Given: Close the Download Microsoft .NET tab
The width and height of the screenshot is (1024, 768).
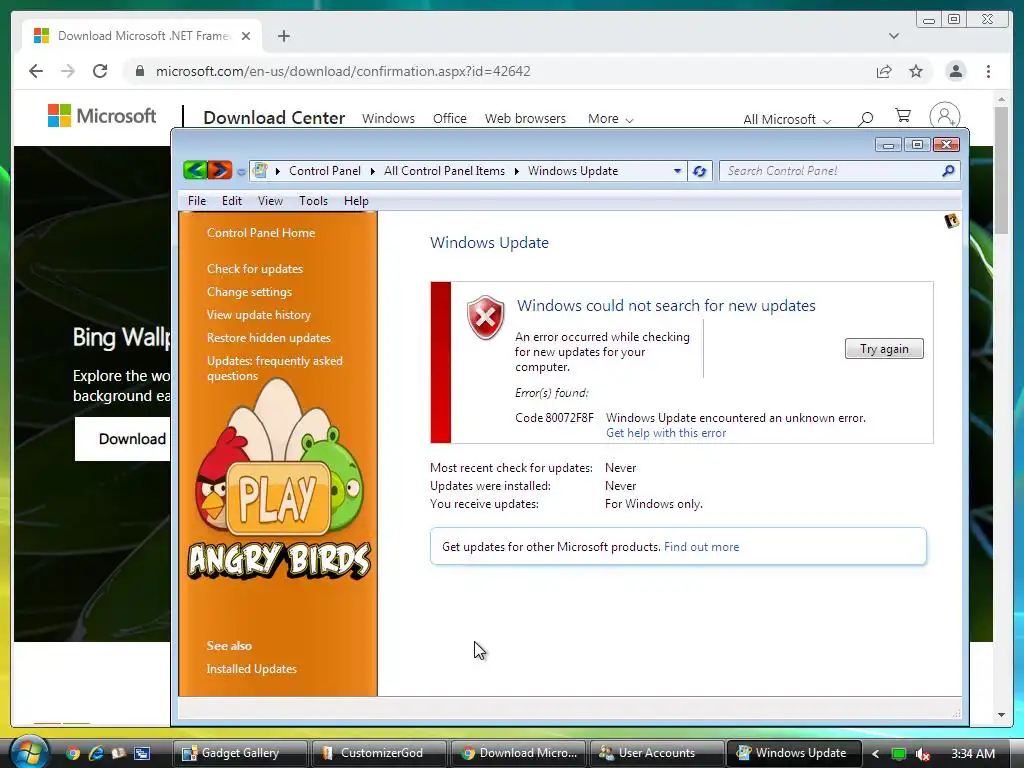Looking at the screenshot, I should [246, 36].
